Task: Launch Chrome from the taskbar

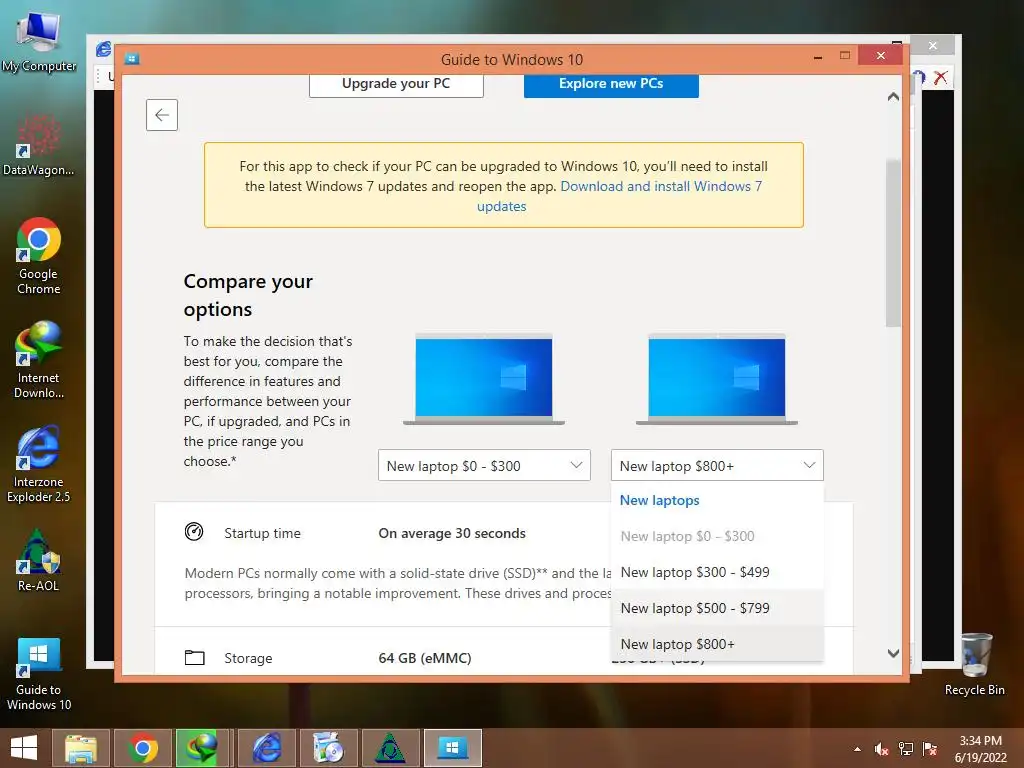Action: (142, 748)
